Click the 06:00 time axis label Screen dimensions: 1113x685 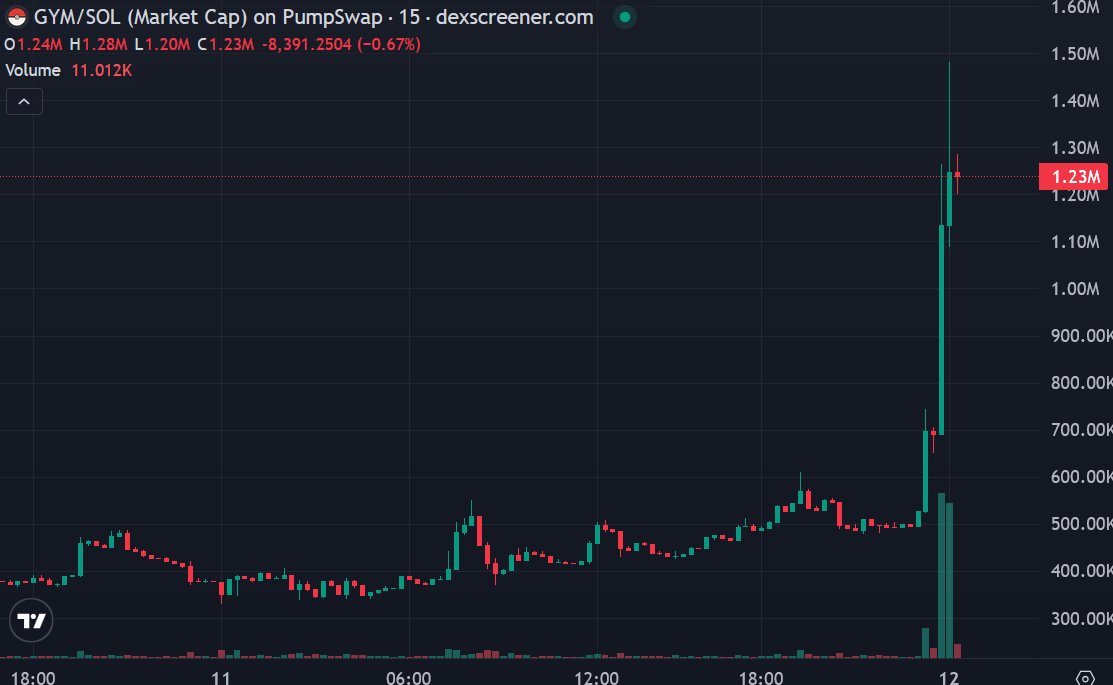(409, 677)
